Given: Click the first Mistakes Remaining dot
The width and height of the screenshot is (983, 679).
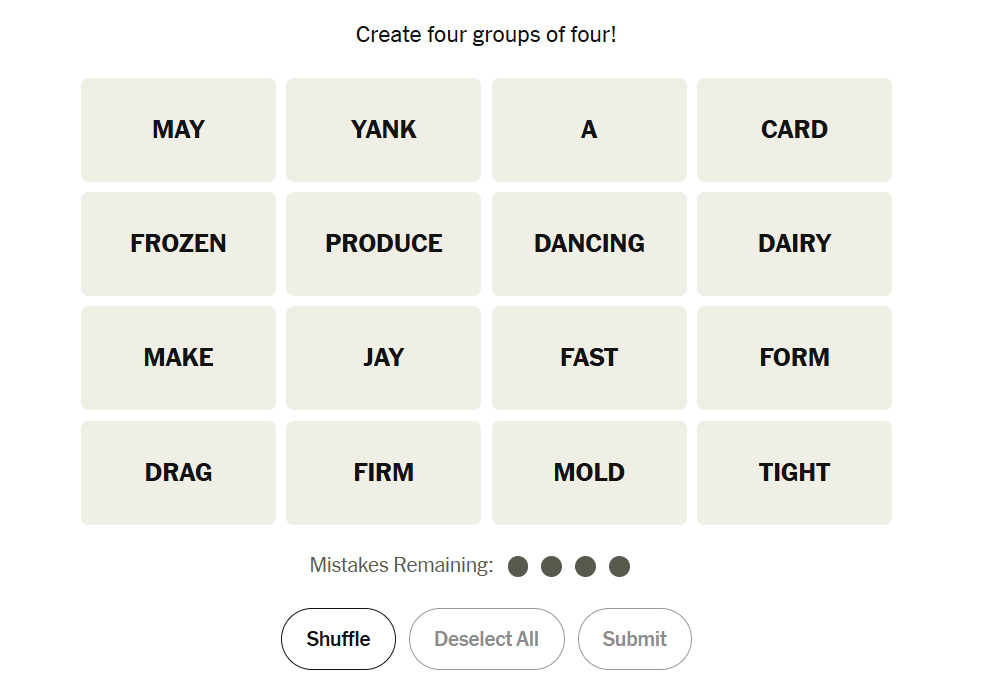Looking at the screenshot, I should pos(518,567).
